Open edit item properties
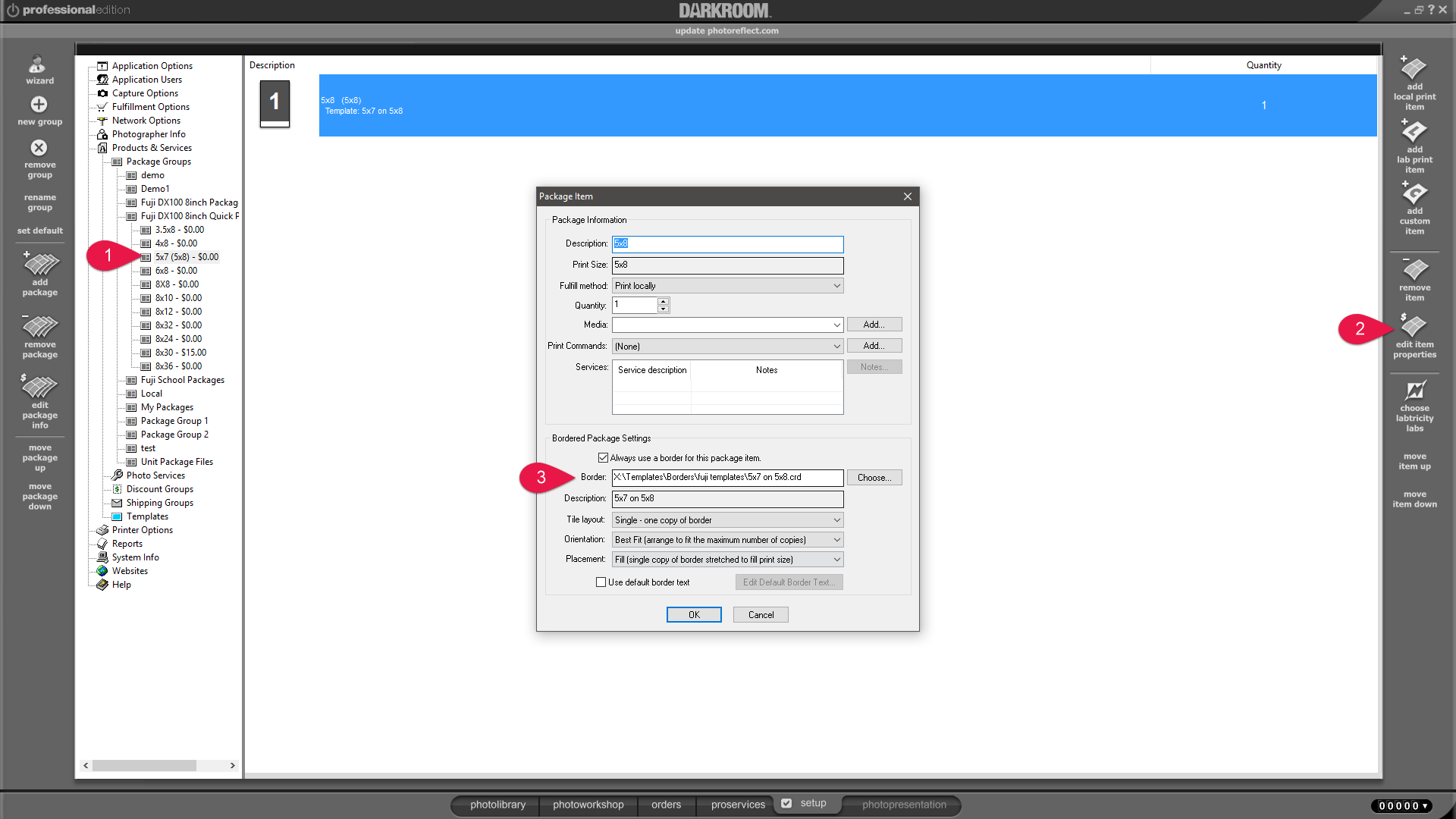 coord(1414,328)
